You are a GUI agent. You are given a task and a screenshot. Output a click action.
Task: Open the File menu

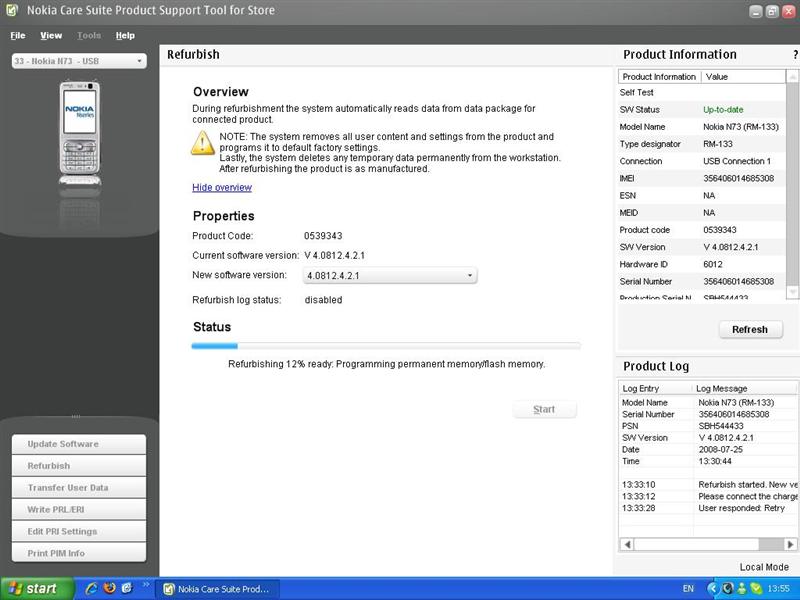(x=18, y=35)
